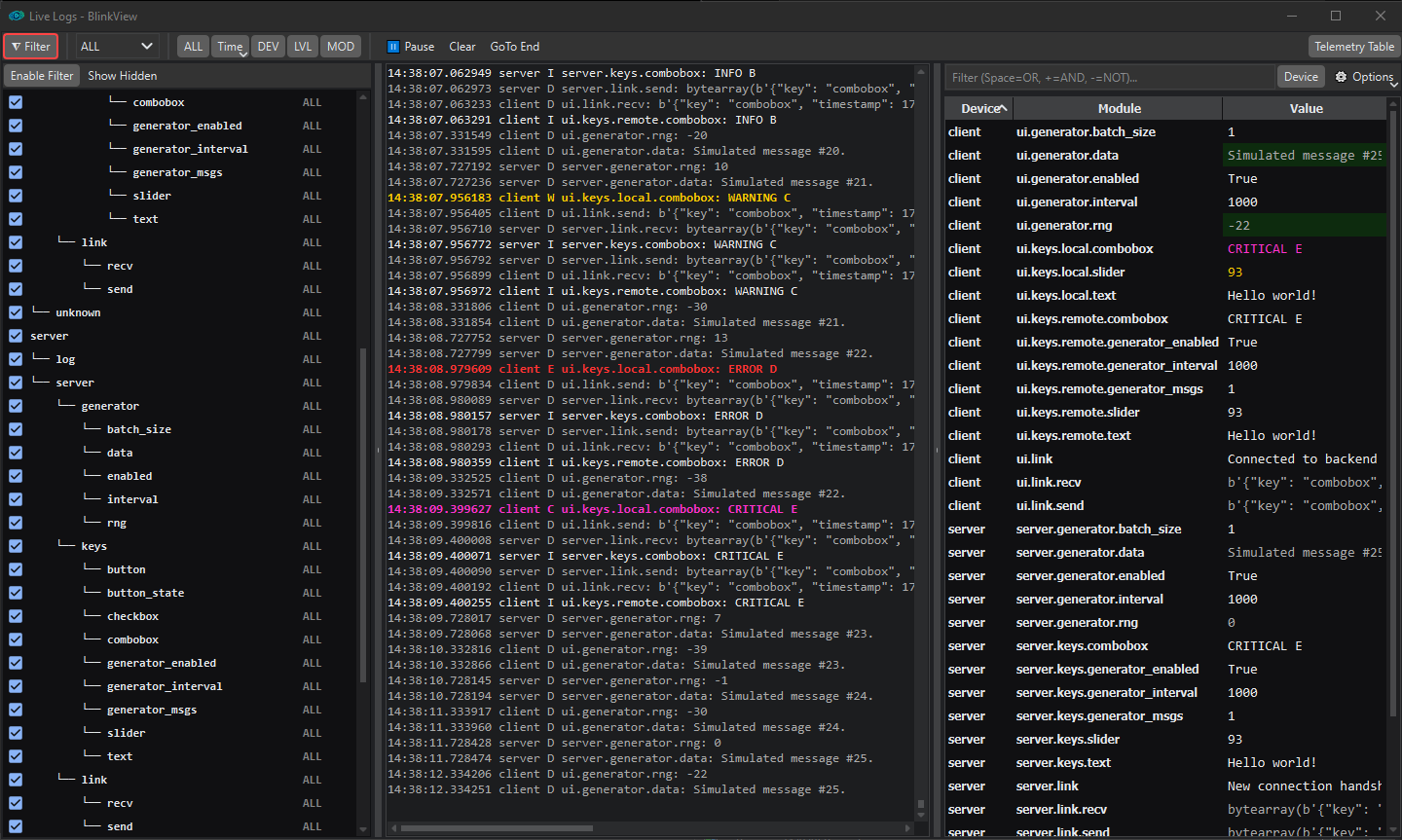1402x840 pixels.
Task: Select the generator tree node
Action: pyautogui.click(x=110, y=406)
